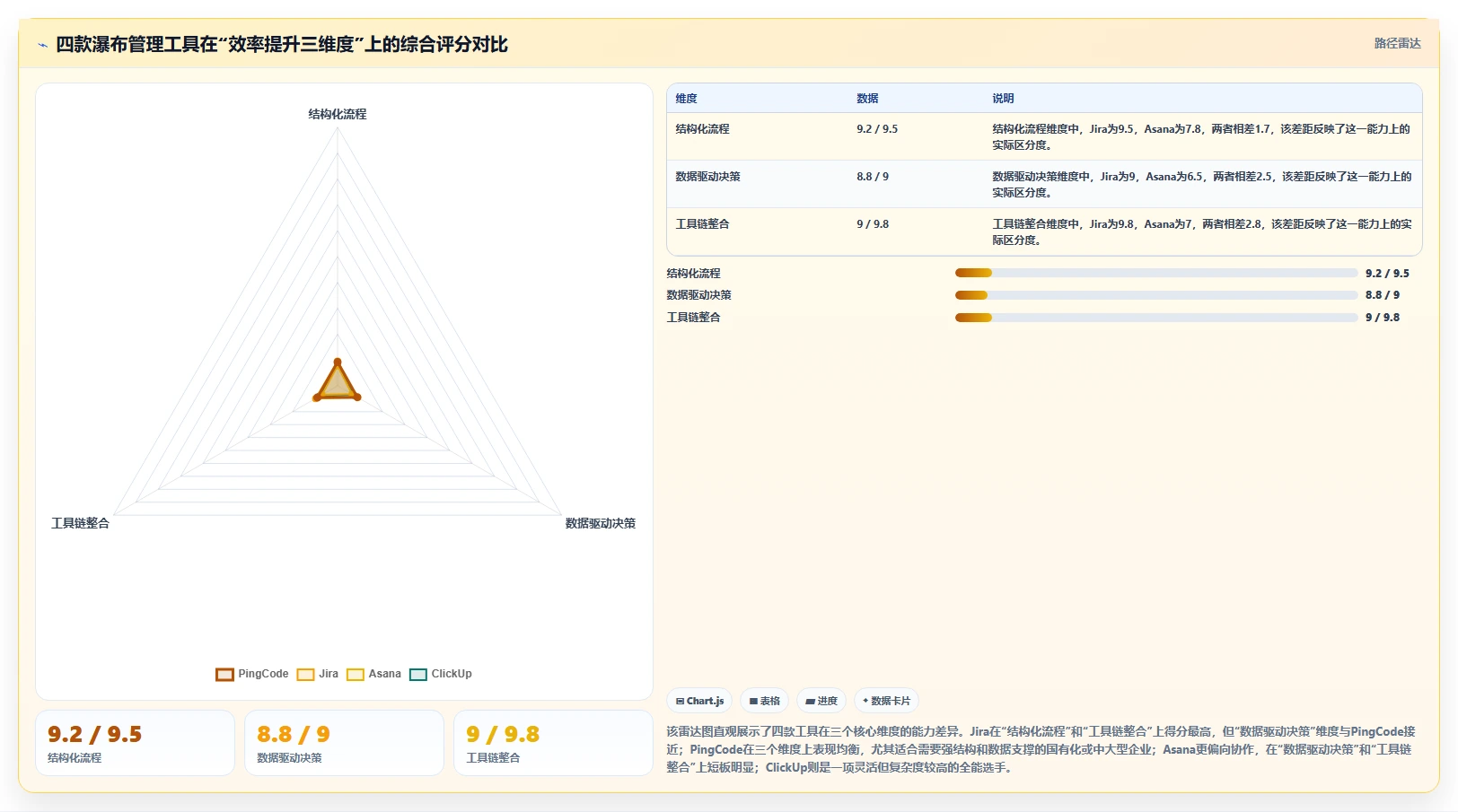Click the summary paragraph starting 该雷达图直观展示
The image size is (1458, 812).
[1041, 749]
